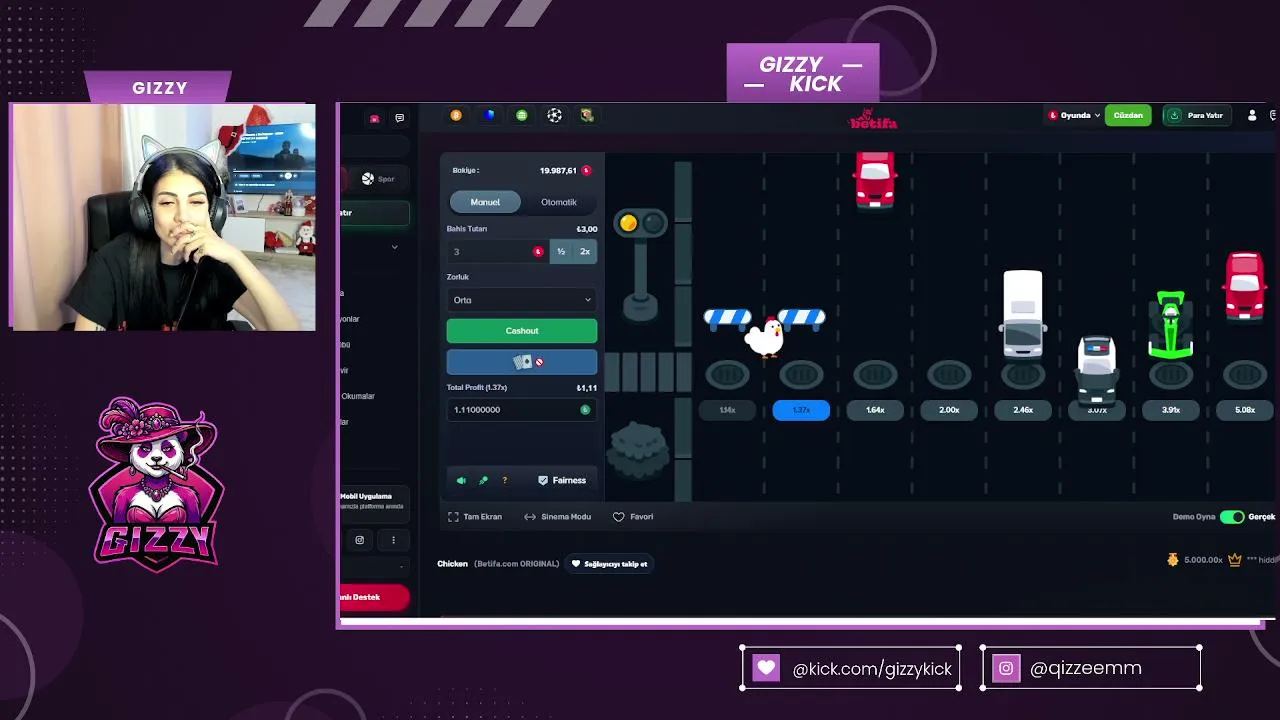
Task: Click the Bahis Tutarı bet amount field
Action: (x=498, y=252)
